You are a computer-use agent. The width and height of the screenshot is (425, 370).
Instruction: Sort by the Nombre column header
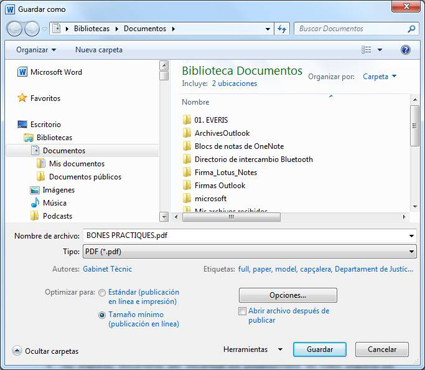click(195, 102)
